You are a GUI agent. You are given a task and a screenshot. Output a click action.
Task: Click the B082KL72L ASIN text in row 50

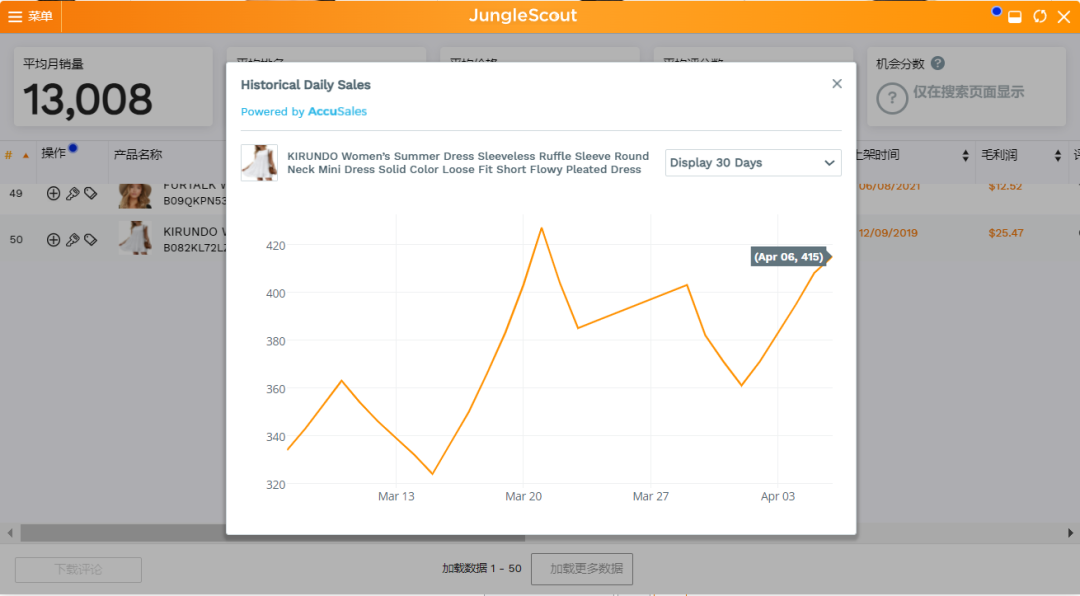[194, 248]
